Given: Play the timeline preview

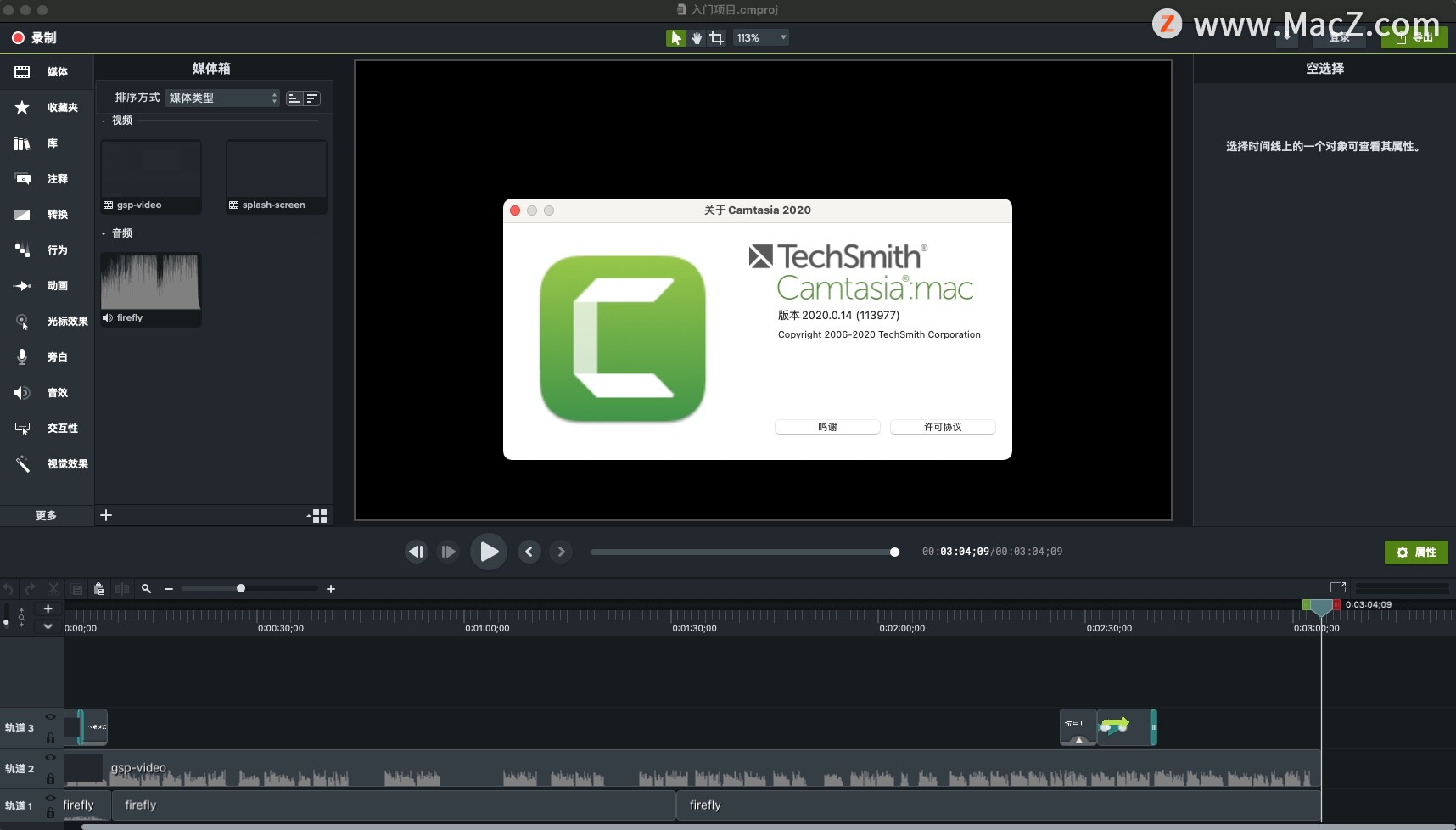Looking at the screenshot, I should pos(489,552).
